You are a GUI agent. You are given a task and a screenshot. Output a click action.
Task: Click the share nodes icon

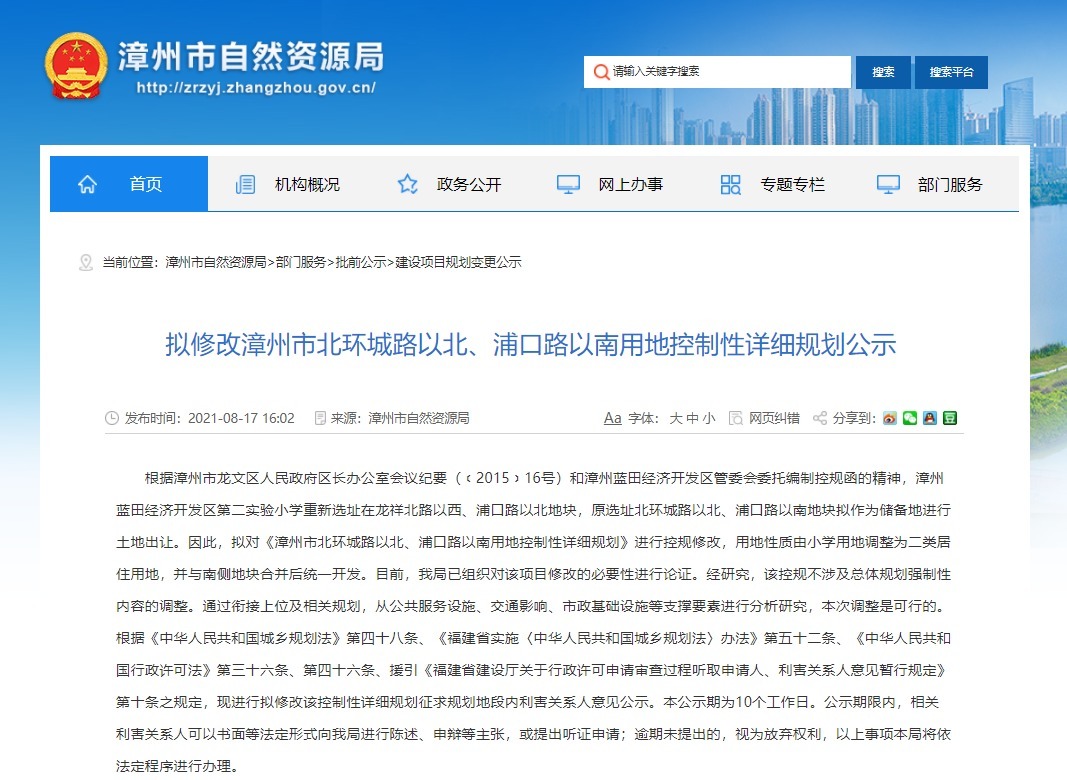pos(820,418)
